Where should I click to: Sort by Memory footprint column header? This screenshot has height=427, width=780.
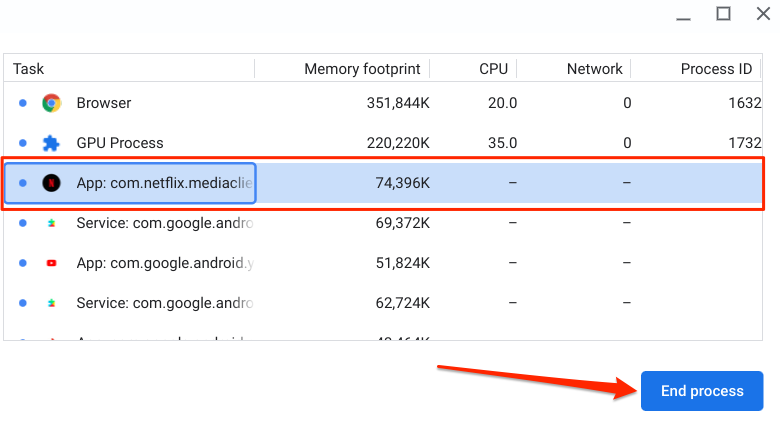coord(366,69)
